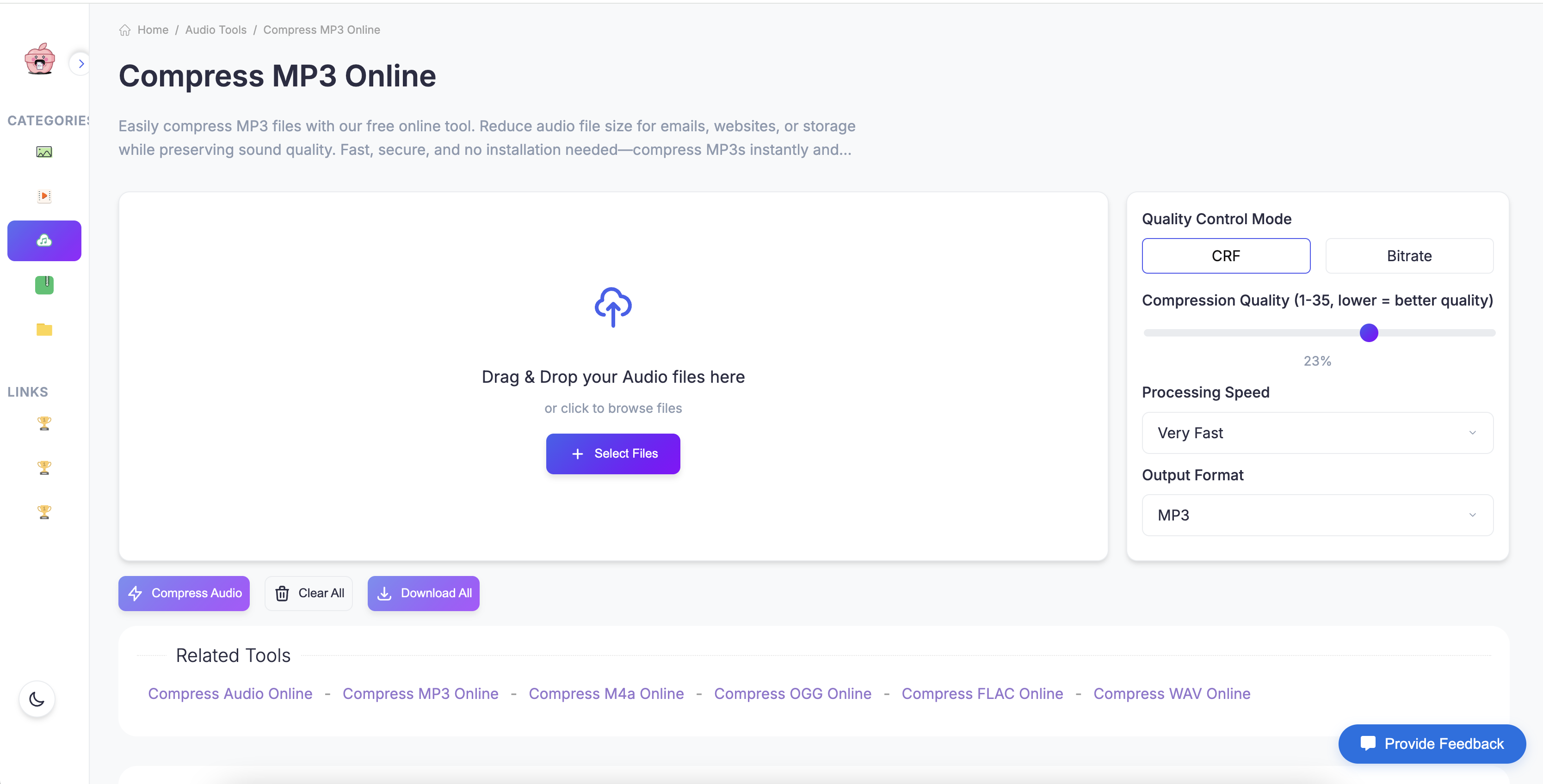Image resolution: width=1543 pixels, height=784 pixels.
Task: Click the pink apple site logo
Action: pyautogui.click(x=39, y=59)
